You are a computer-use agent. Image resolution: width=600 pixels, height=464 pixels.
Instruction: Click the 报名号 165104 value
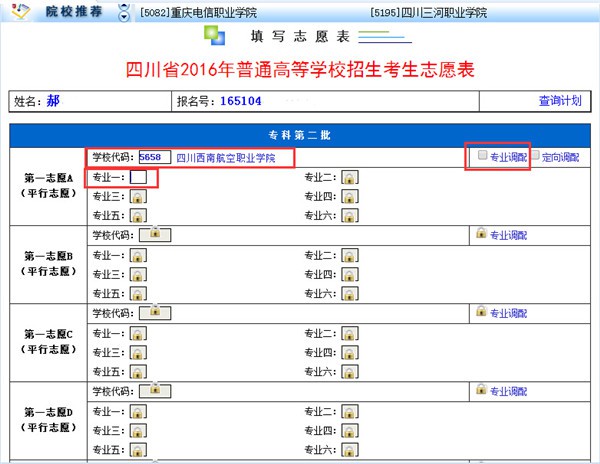[x=241, y=101]
